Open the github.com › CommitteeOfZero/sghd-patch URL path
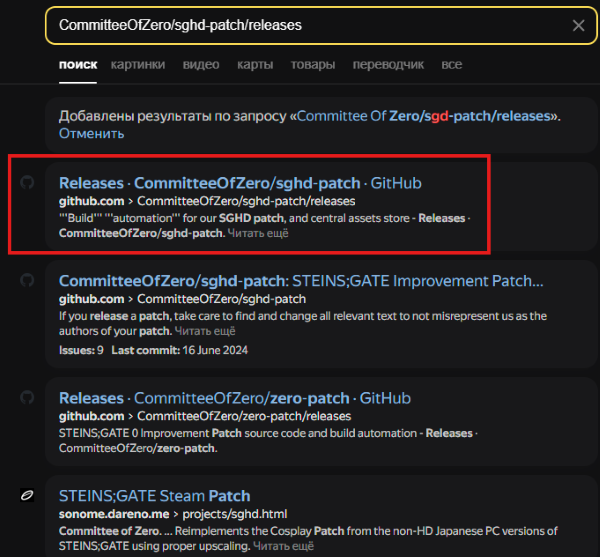Image resolution: width=600 pixels, height=557 pixels. tap(183, 299)
